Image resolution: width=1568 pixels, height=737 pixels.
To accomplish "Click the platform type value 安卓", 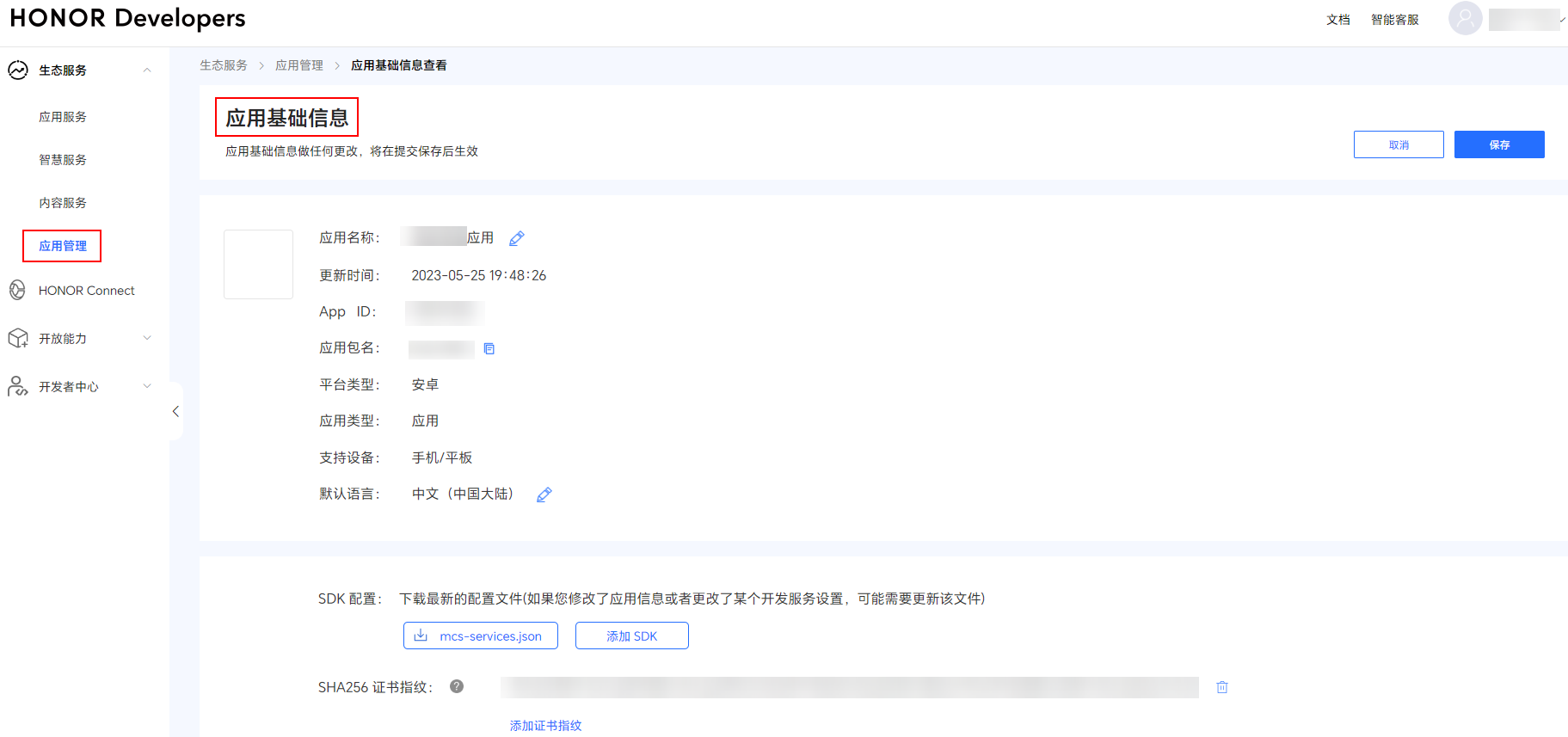I will point(425,384).
